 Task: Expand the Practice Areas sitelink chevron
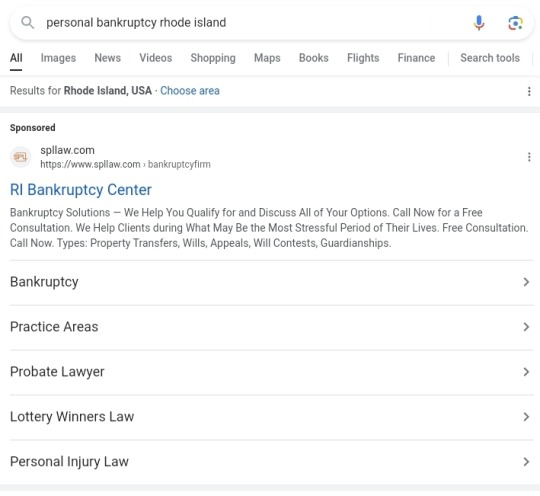pos(526,327)
